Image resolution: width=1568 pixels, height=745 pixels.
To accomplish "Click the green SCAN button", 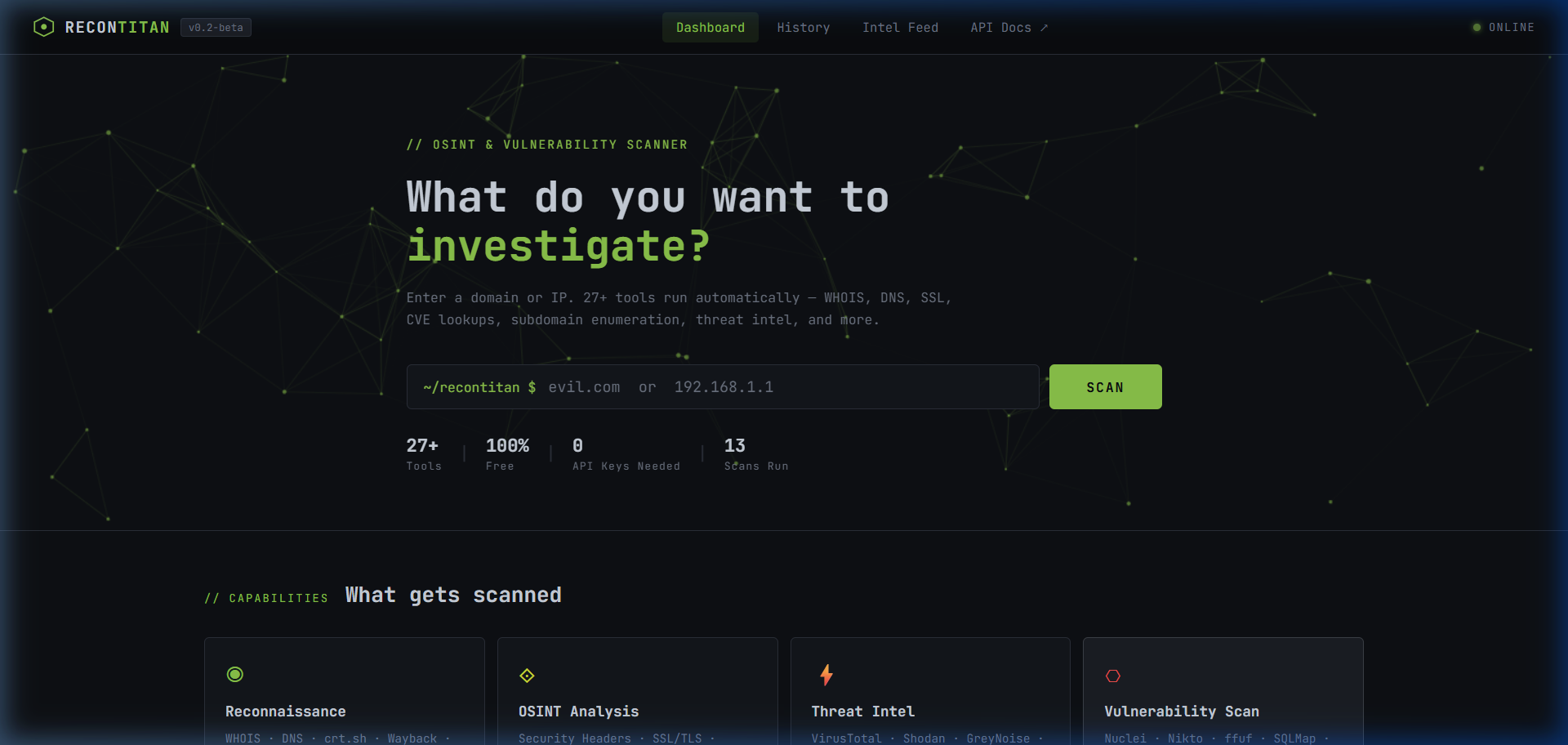I will 1105,387.
